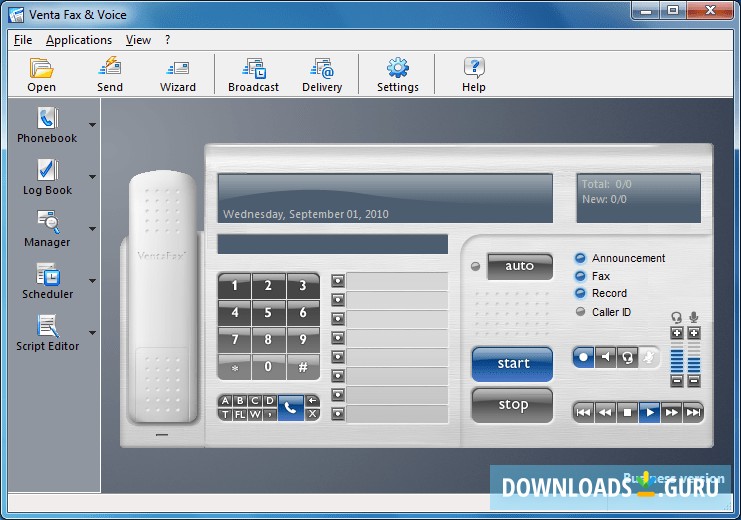
Task: Open Settings gear in toolbar
Action: pos(398,75)
